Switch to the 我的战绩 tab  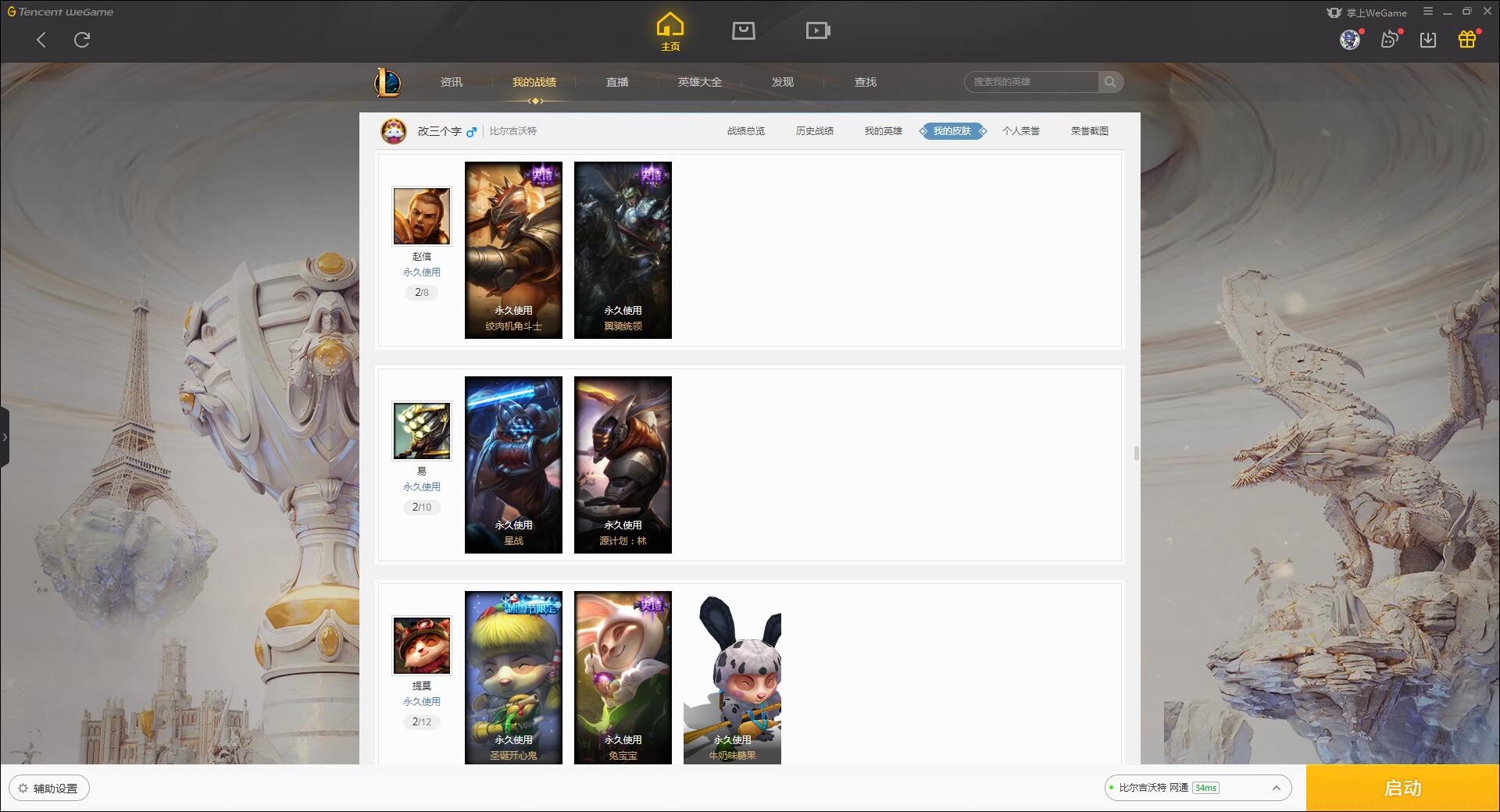(x=534, y=82)
